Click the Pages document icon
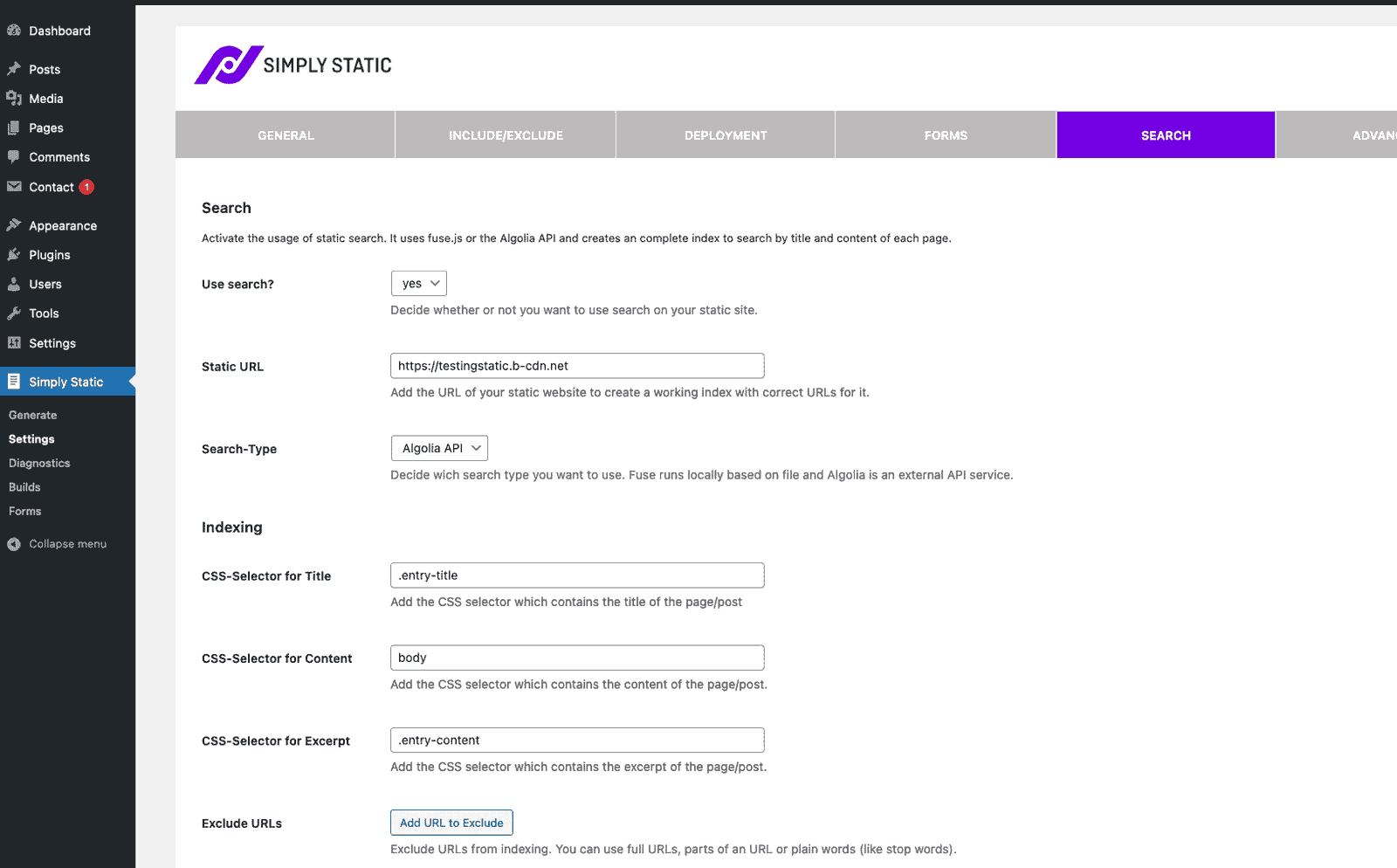The width and height of the screenshot is (1397, 868). (14, 127)
